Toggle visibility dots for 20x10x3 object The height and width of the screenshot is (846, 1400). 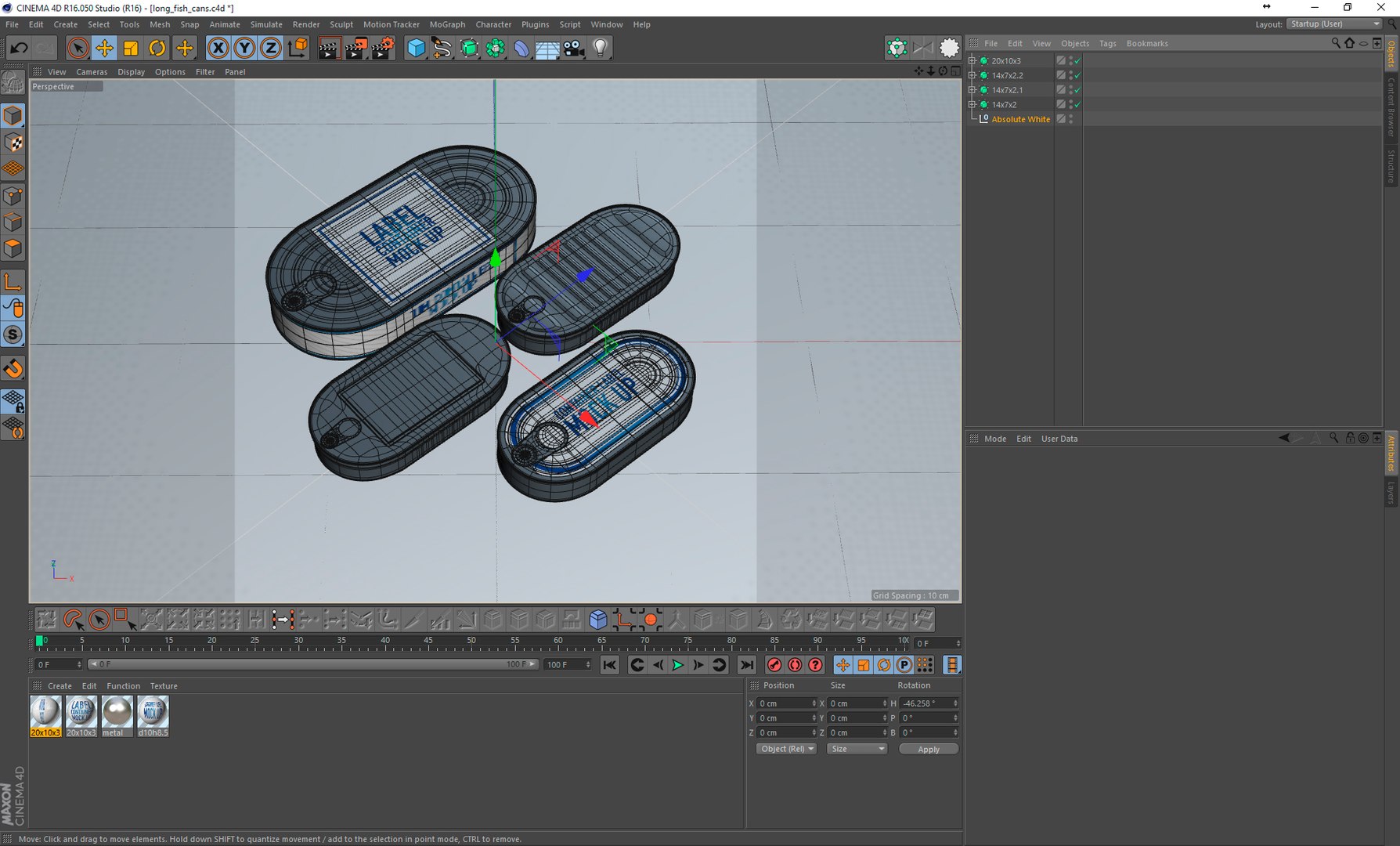[1070, 60]
